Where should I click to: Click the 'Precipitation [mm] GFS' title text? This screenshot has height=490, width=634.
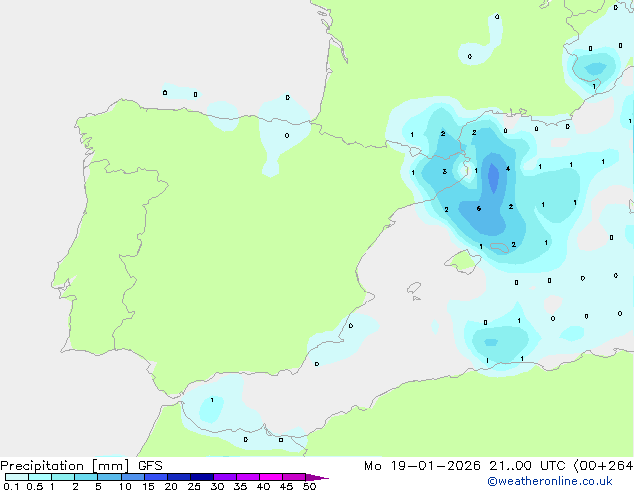click(81, 466)
